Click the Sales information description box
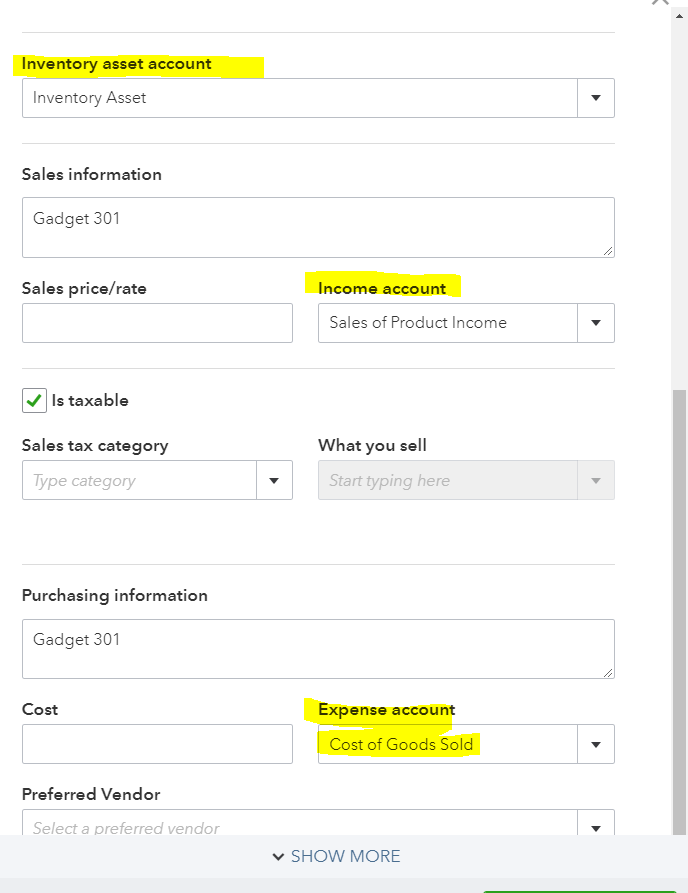 click(x=318, y=227)
